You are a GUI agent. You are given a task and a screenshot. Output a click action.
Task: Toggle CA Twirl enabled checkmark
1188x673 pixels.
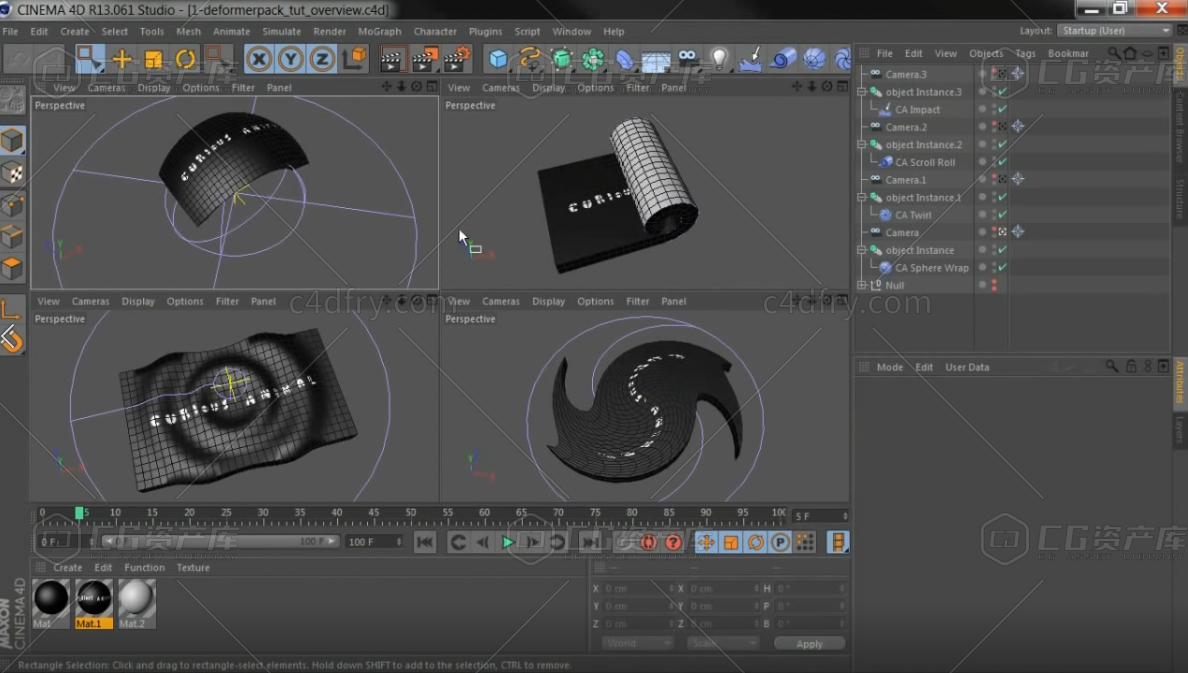1002,214
